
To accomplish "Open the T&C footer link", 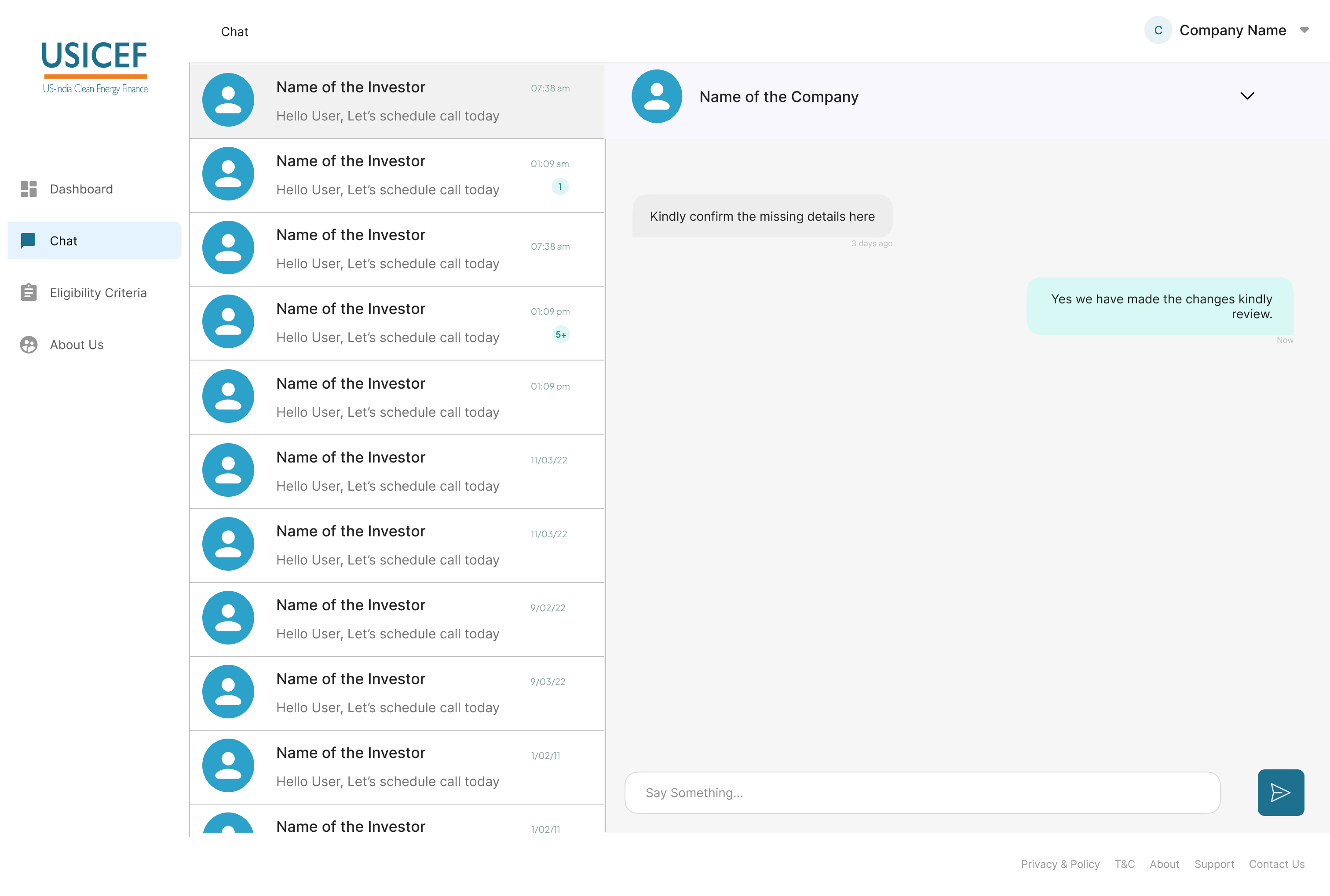I will coord(1124,864).
